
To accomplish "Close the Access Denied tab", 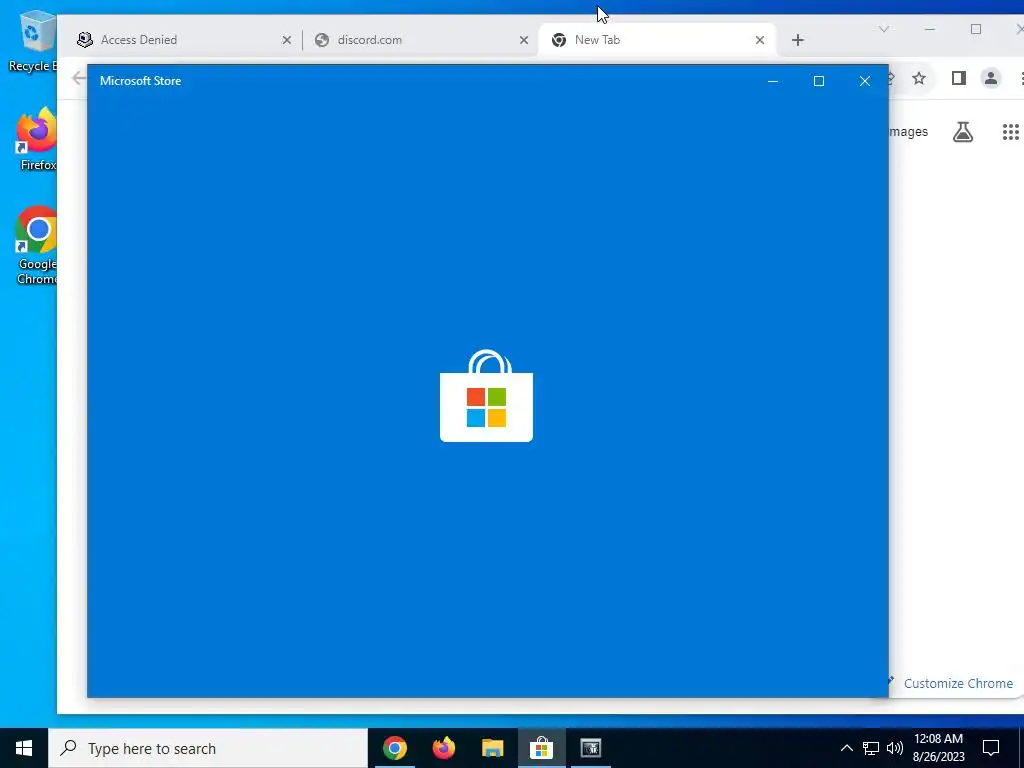I will [287, 40].
